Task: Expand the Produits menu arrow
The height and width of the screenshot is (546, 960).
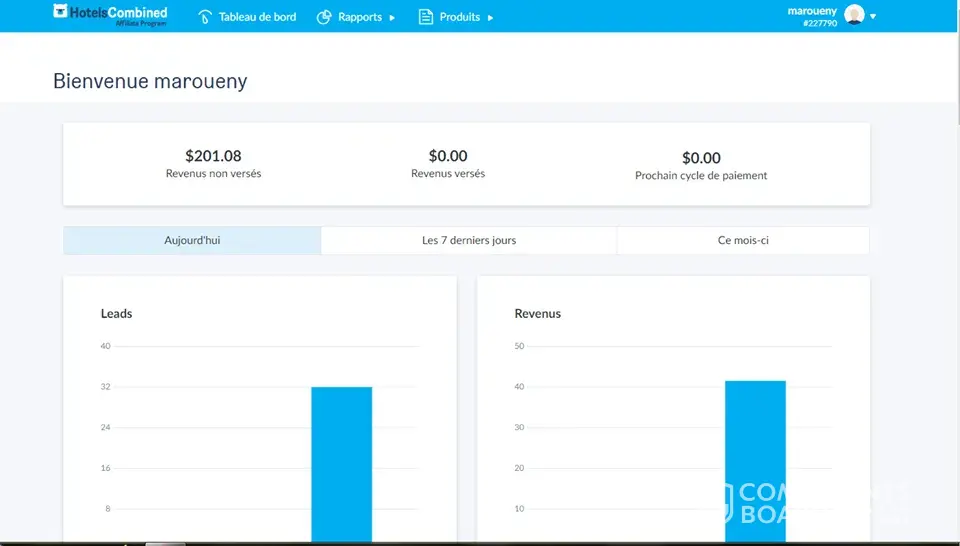Action: [490, 18]
